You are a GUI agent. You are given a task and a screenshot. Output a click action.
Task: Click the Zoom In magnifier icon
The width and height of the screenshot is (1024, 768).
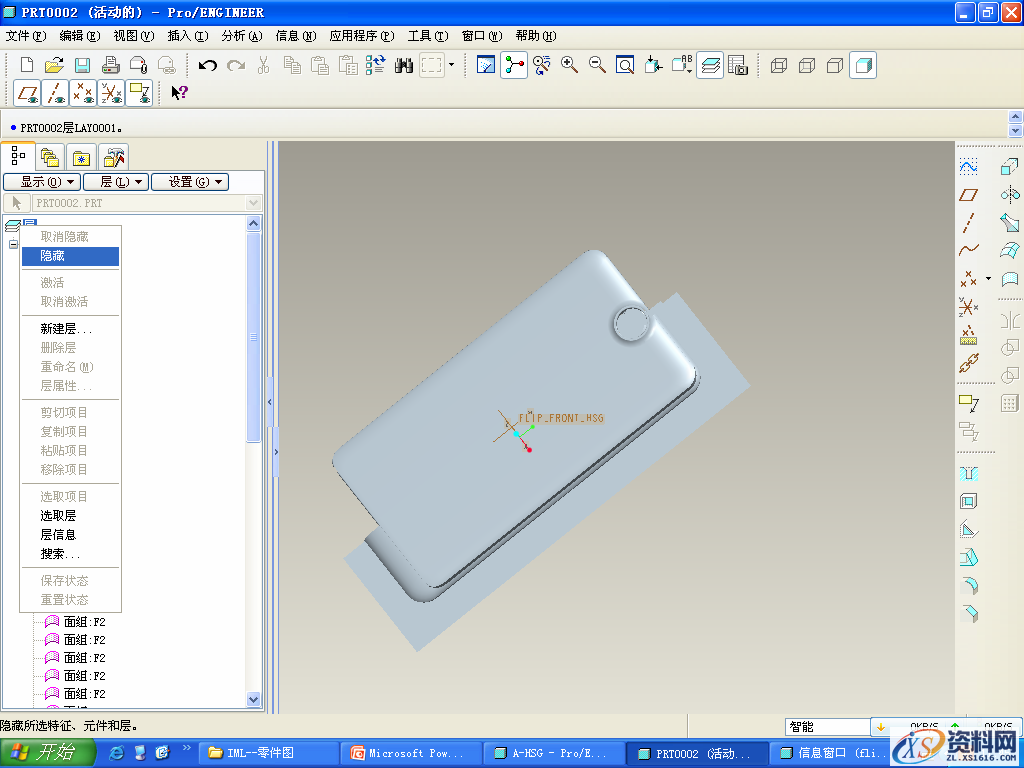(570, 65)
